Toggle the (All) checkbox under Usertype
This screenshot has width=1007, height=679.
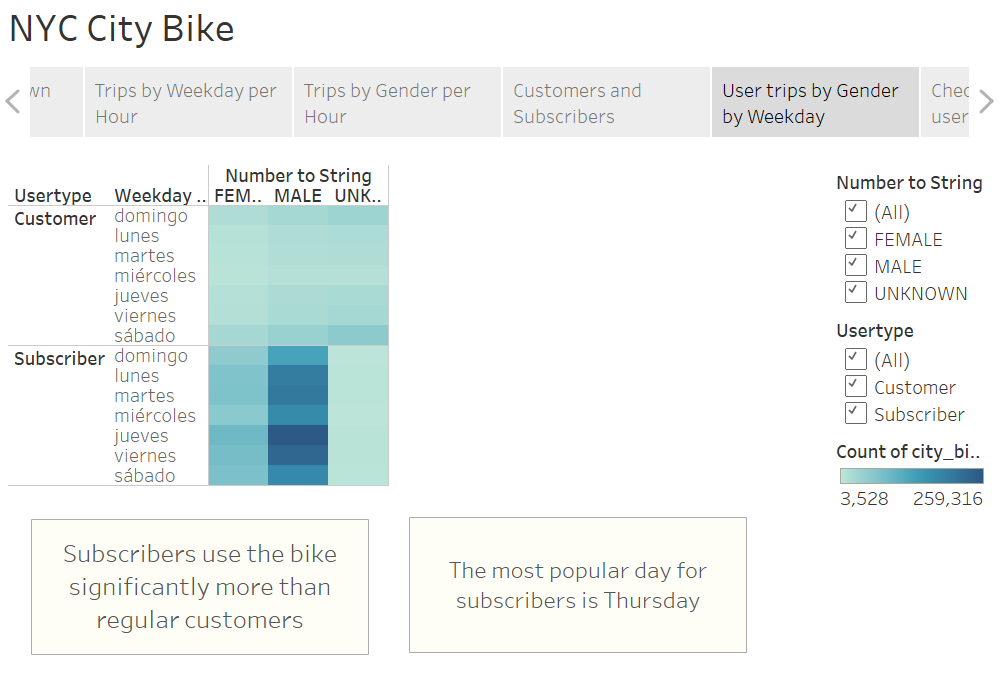tap(855, 359)
